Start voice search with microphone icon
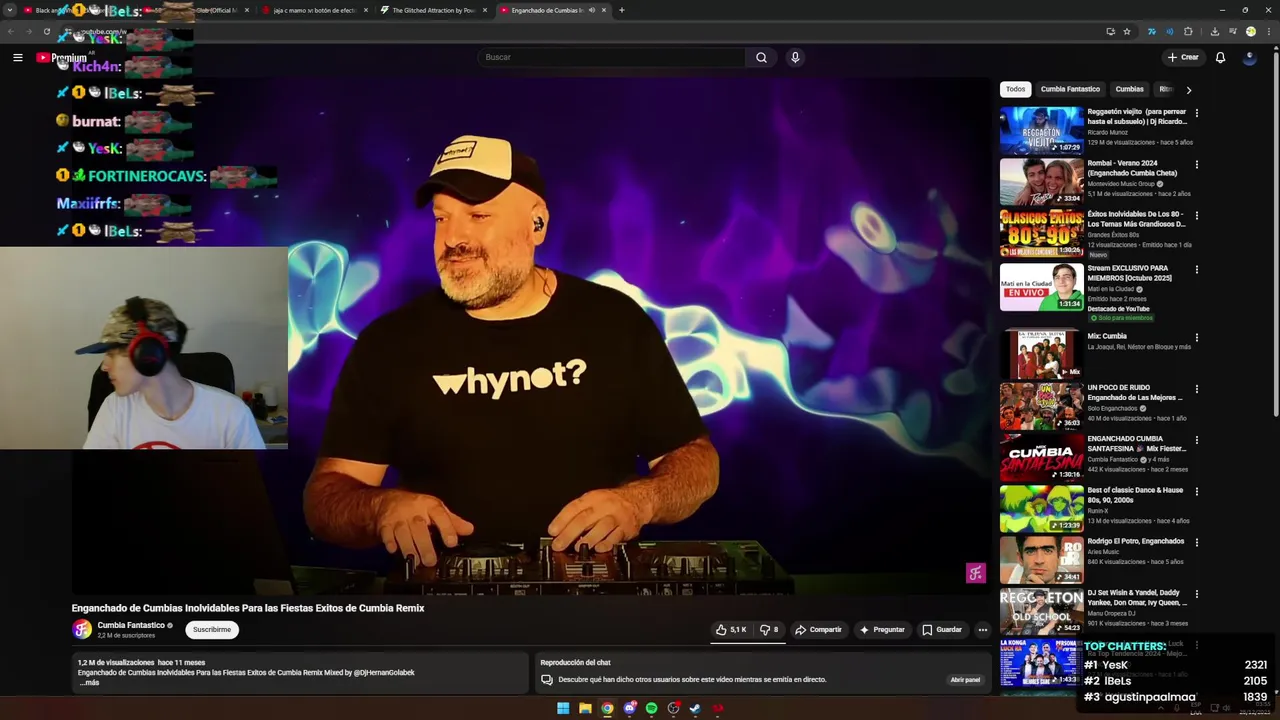 click(795, 57)
